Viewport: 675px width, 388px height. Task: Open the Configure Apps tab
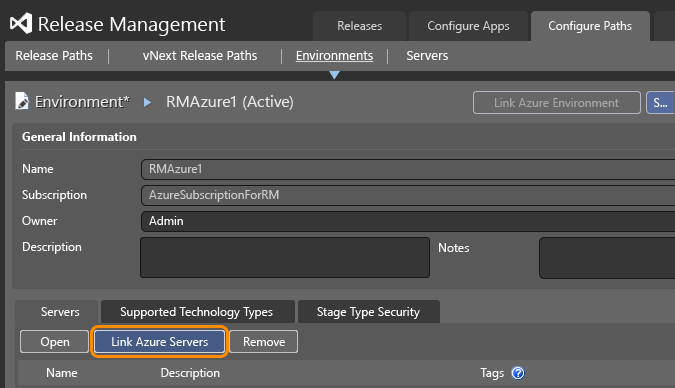pyautogui.click(x=468, y=26)
